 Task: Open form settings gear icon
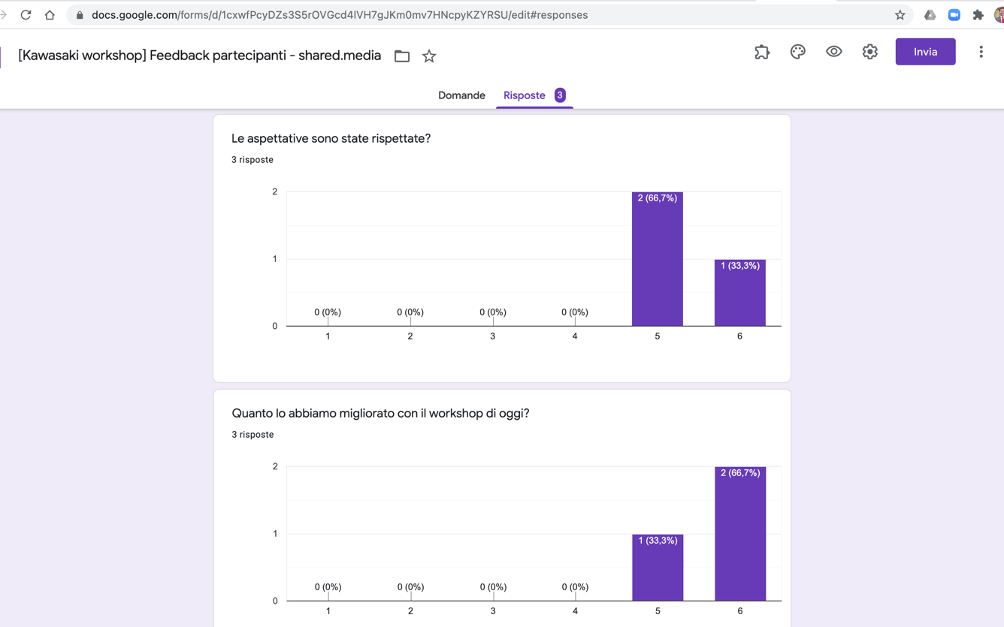(x=870, y=52)
